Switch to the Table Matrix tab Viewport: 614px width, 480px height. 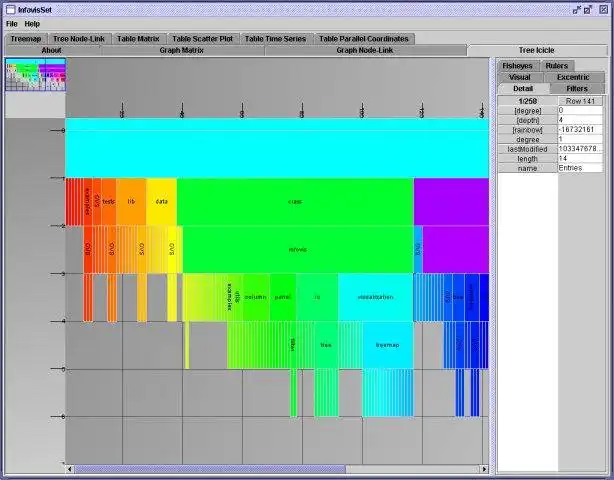138,39
